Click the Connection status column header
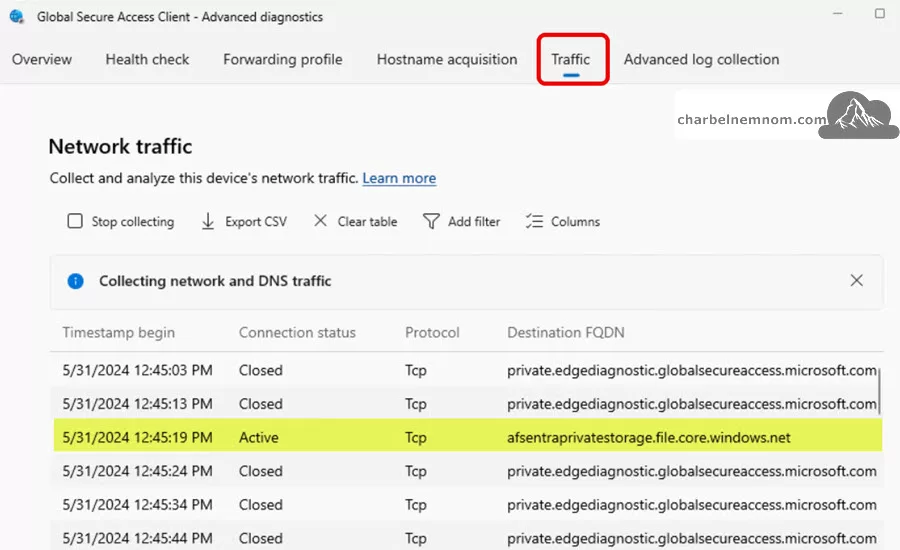The width and height of the screenshot is (900, 550). click(297, 333)
